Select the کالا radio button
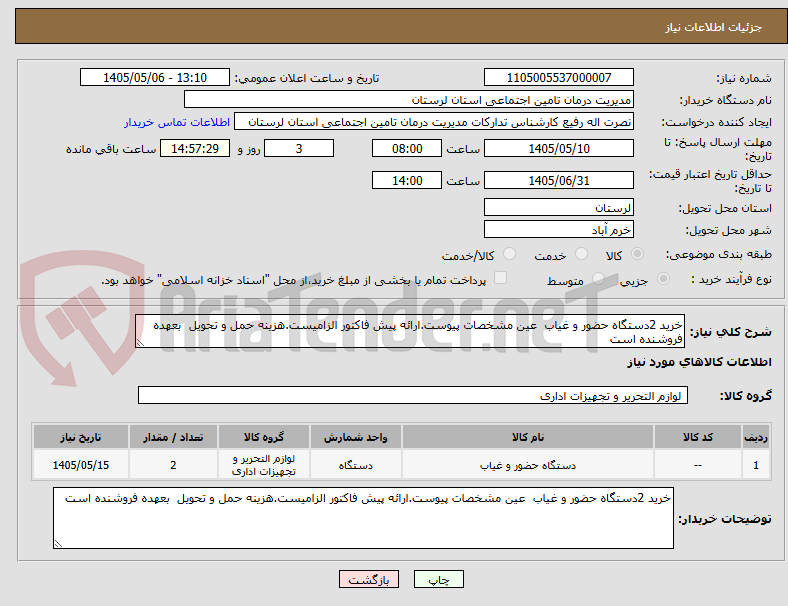This screenshot has width=788, height=606. (637, 254)
